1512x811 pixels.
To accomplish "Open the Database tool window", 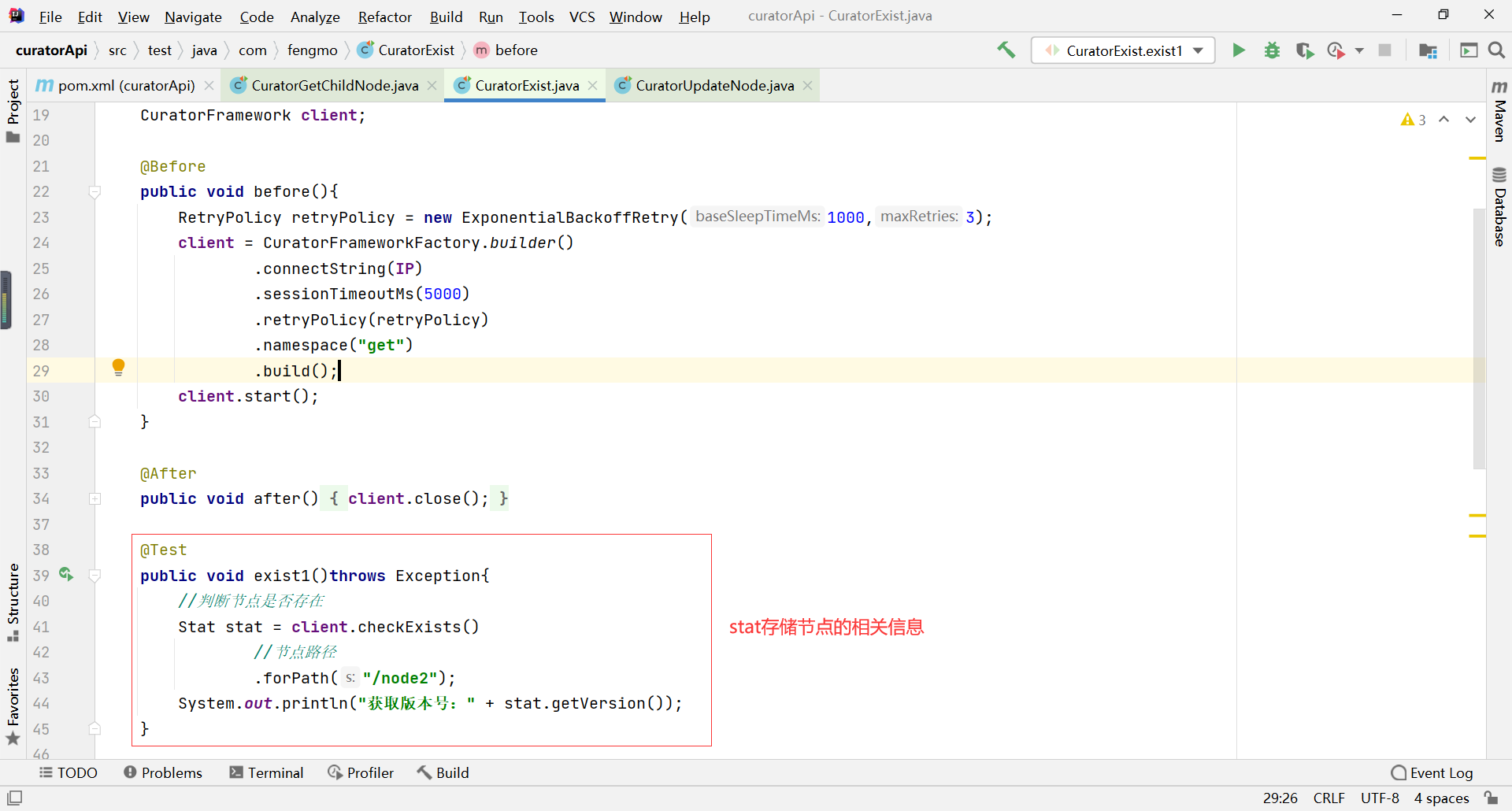I will (x=1499, y=206).
